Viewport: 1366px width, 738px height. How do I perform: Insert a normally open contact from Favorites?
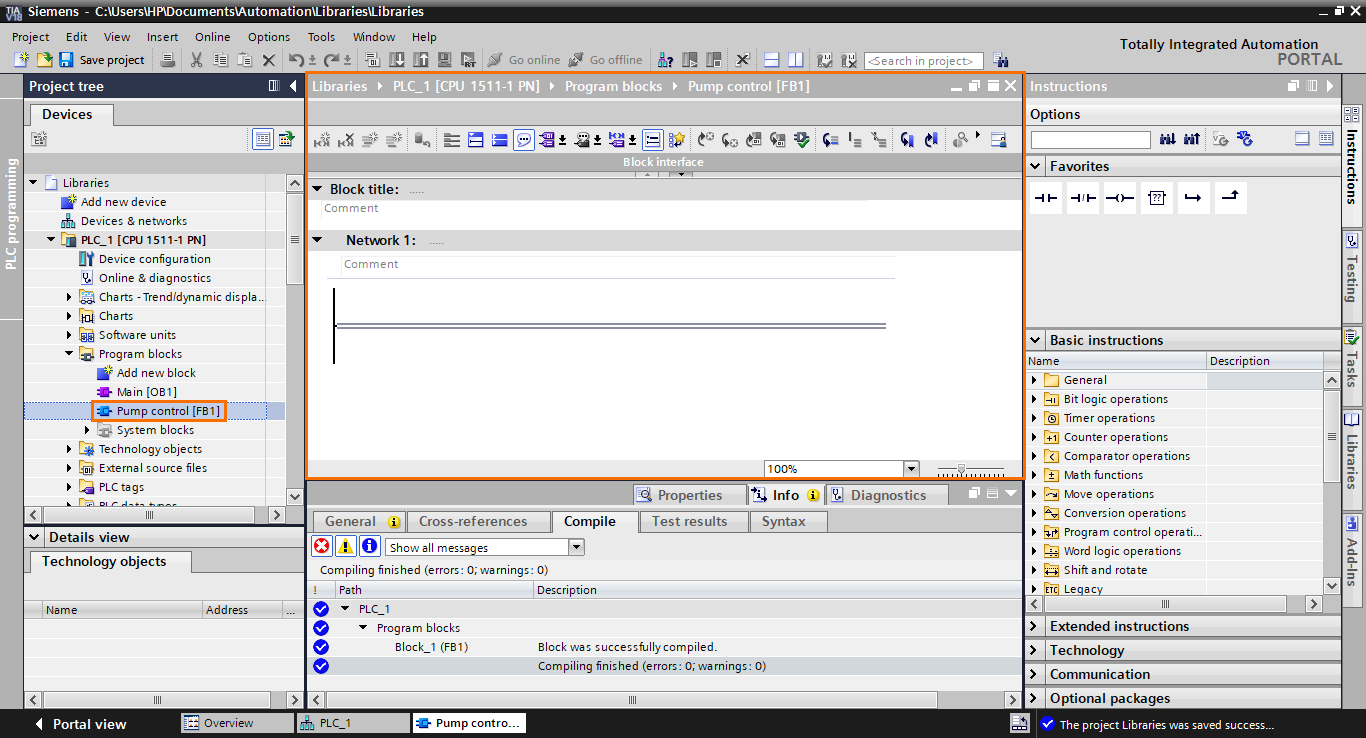[1045, 197]
